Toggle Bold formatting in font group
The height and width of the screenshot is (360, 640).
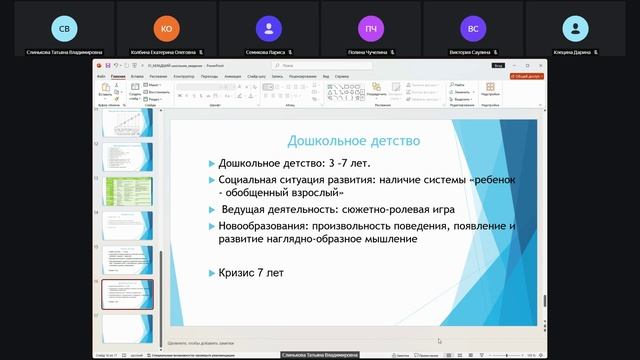[180, 96]
